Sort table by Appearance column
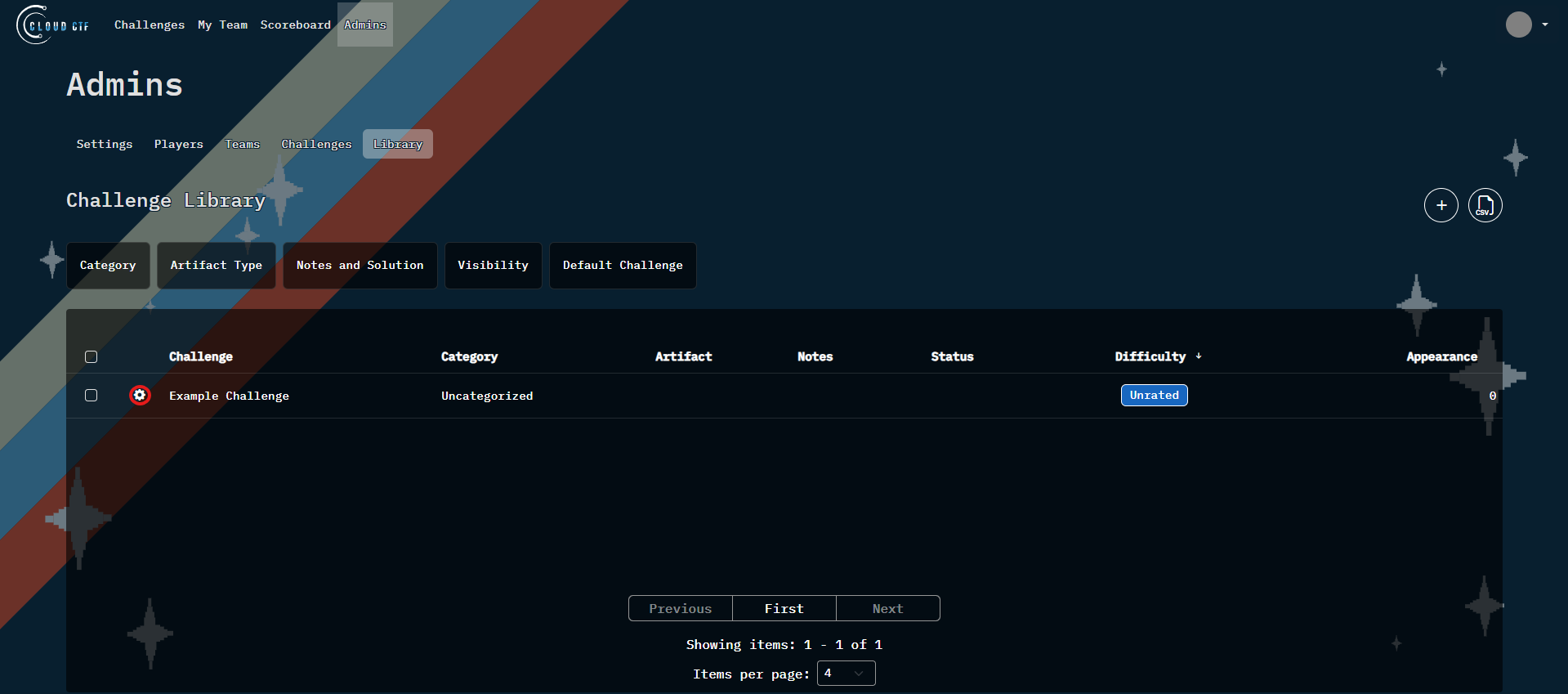 click(1442, 356)
